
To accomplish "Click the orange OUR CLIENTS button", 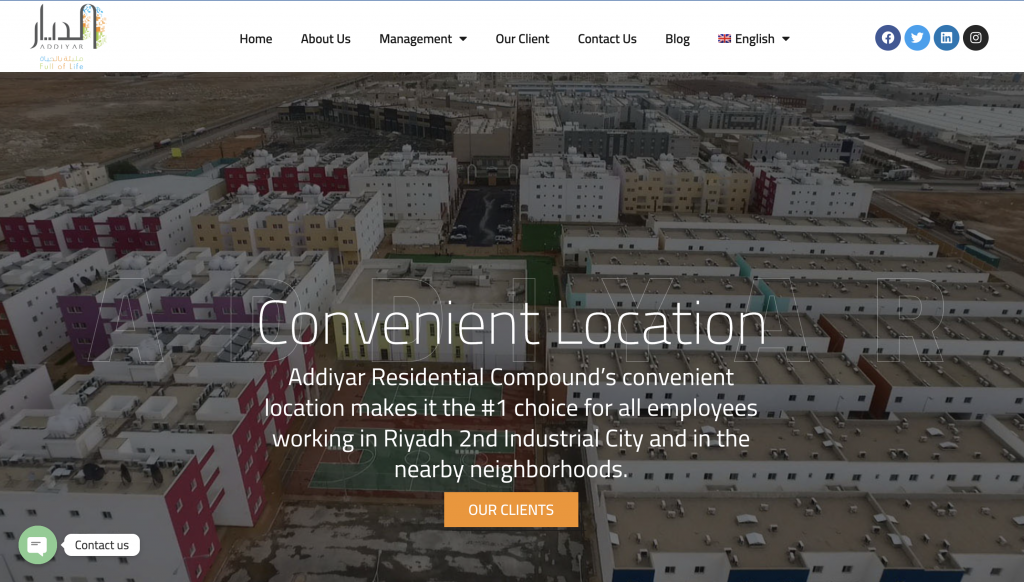I will (511, 509).
